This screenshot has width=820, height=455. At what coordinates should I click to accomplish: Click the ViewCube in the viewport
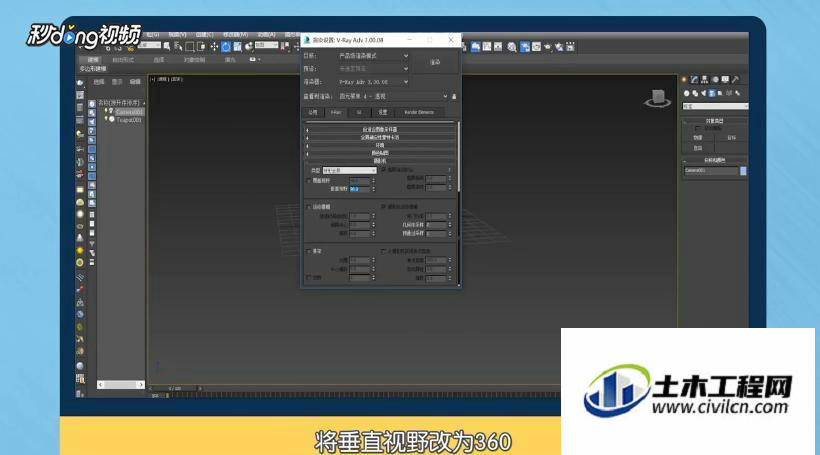[x=657, y=98]
